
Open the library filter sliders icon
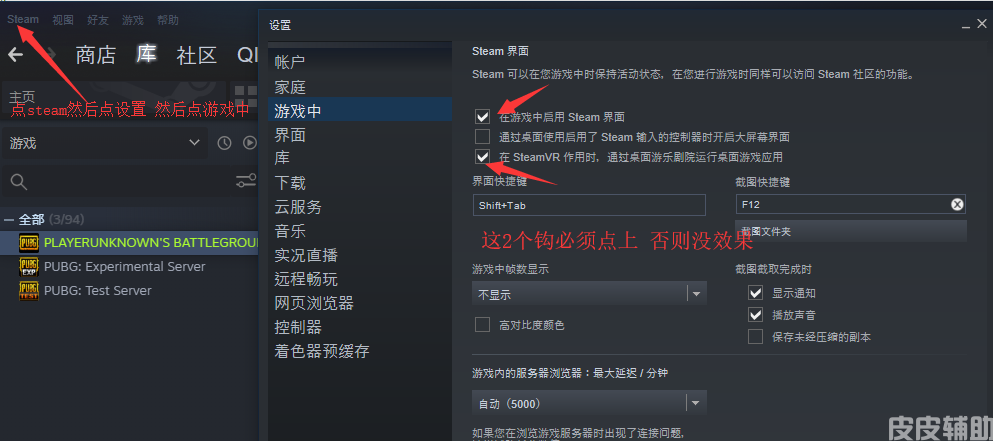(246, 182)
